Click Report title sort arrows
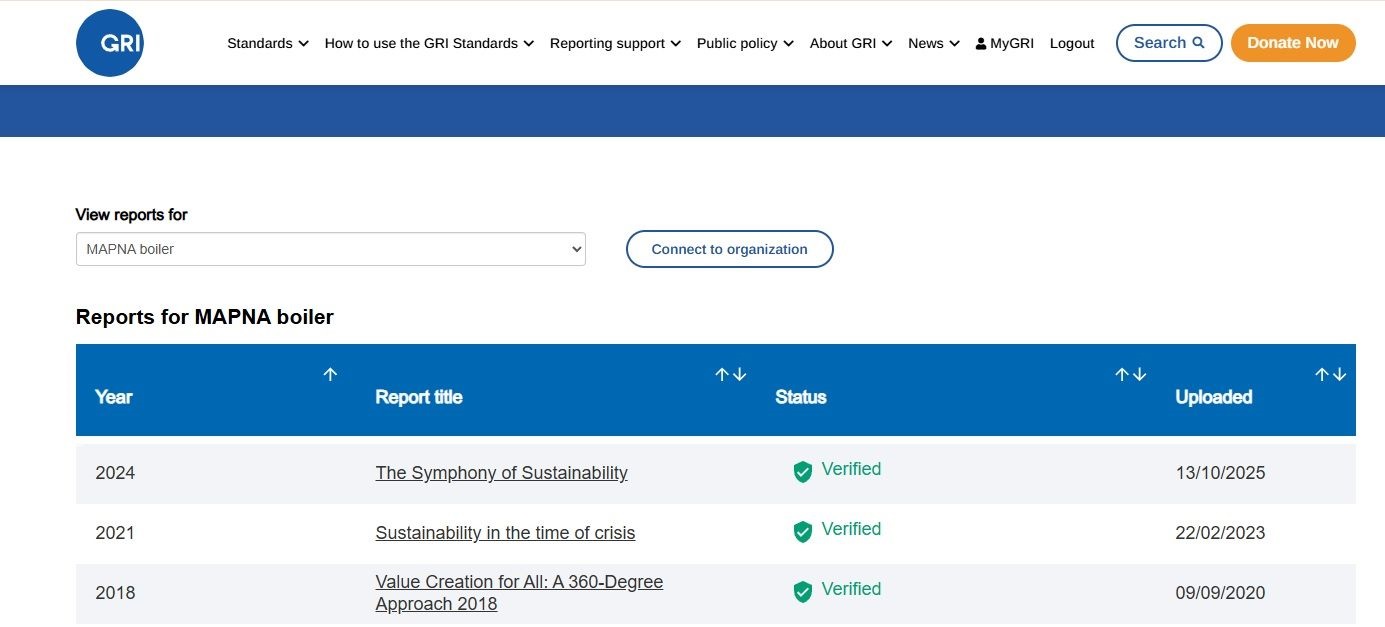The width and height of the screenshot is (1385, 627). click(x=730, y=374)
